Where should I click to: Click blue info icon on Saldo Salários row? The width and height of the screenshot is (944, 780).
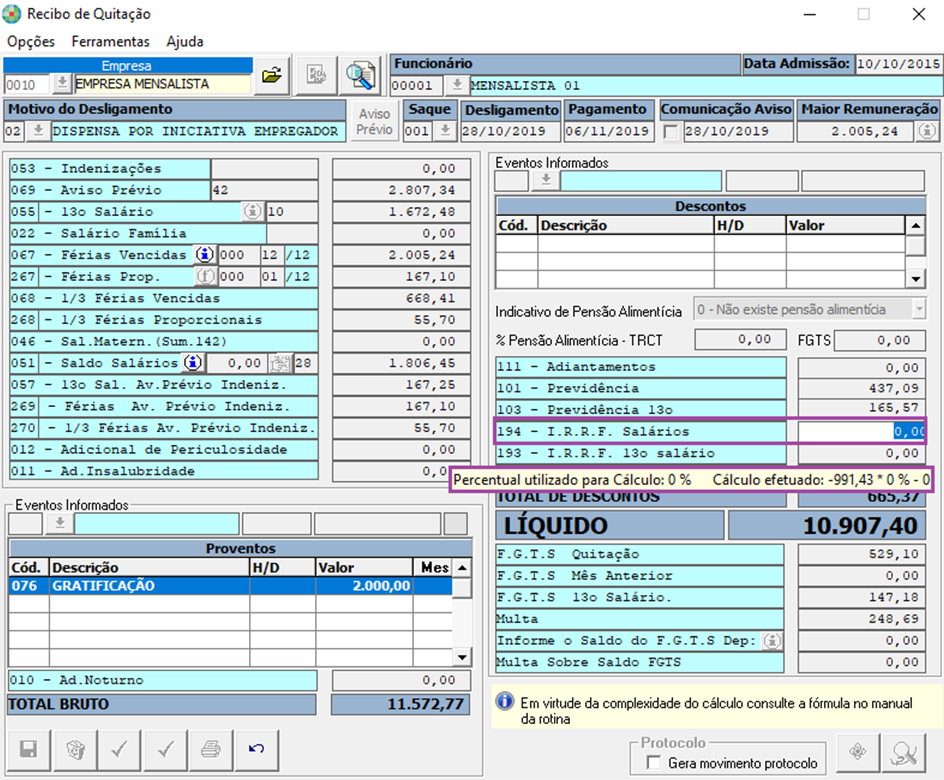click(193, 363)
